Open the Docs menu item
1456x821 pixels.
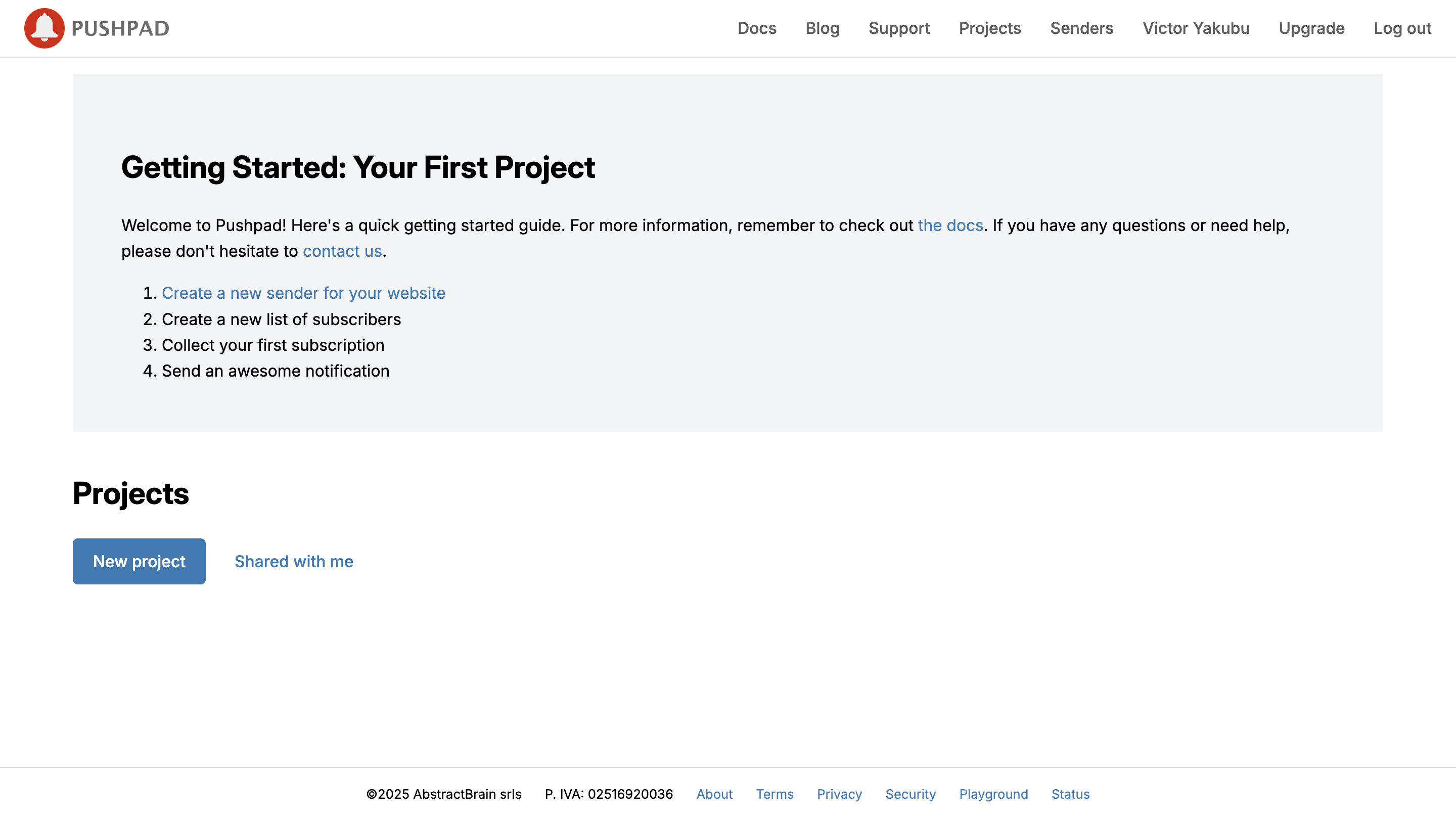pyautogui.click(x=757, y=28)
